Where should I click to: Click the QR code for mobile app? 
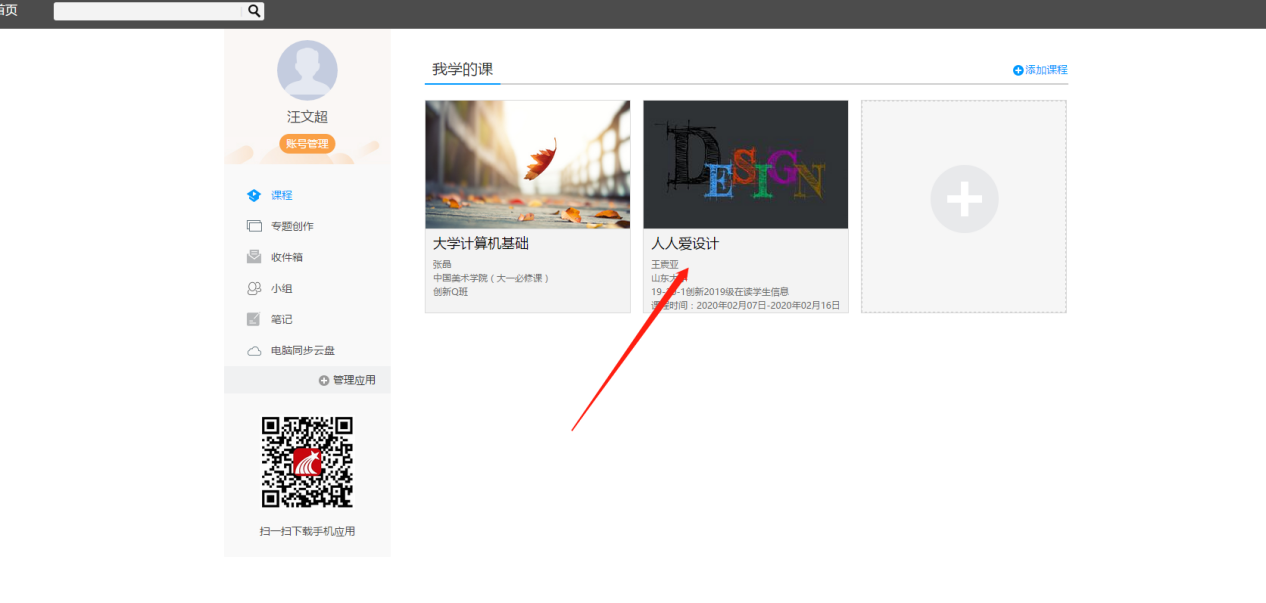click(x=307, y=462)
